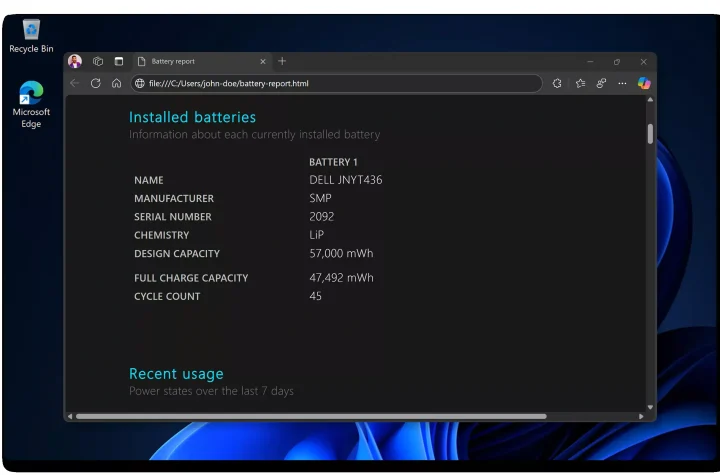720x475 pixels.
Task: Click the Copilot icon in Edge toolbar
Action: pos(644,84)
